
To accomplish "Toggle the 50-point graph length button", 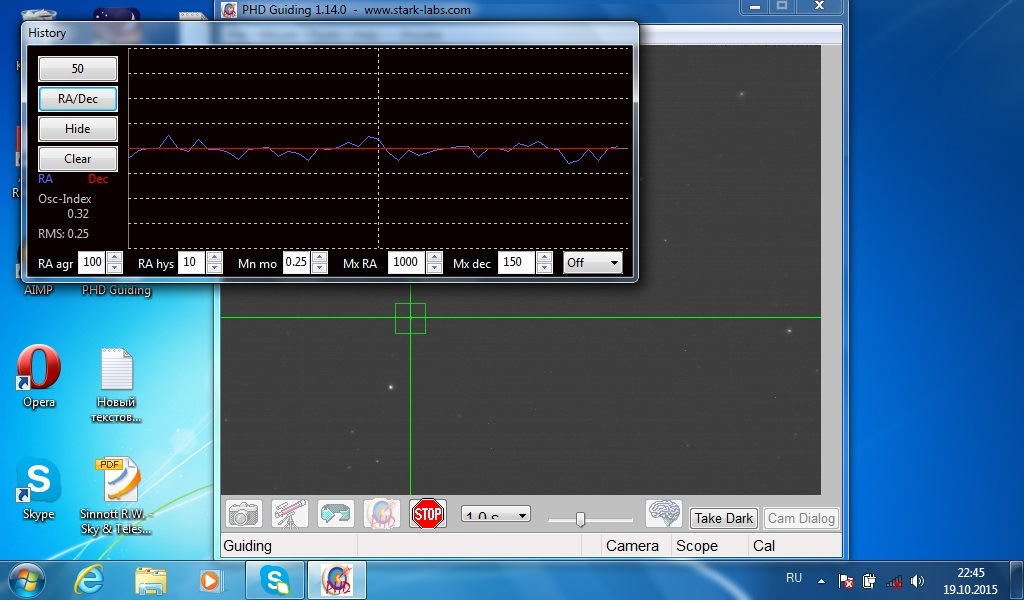I will point(78,69).
